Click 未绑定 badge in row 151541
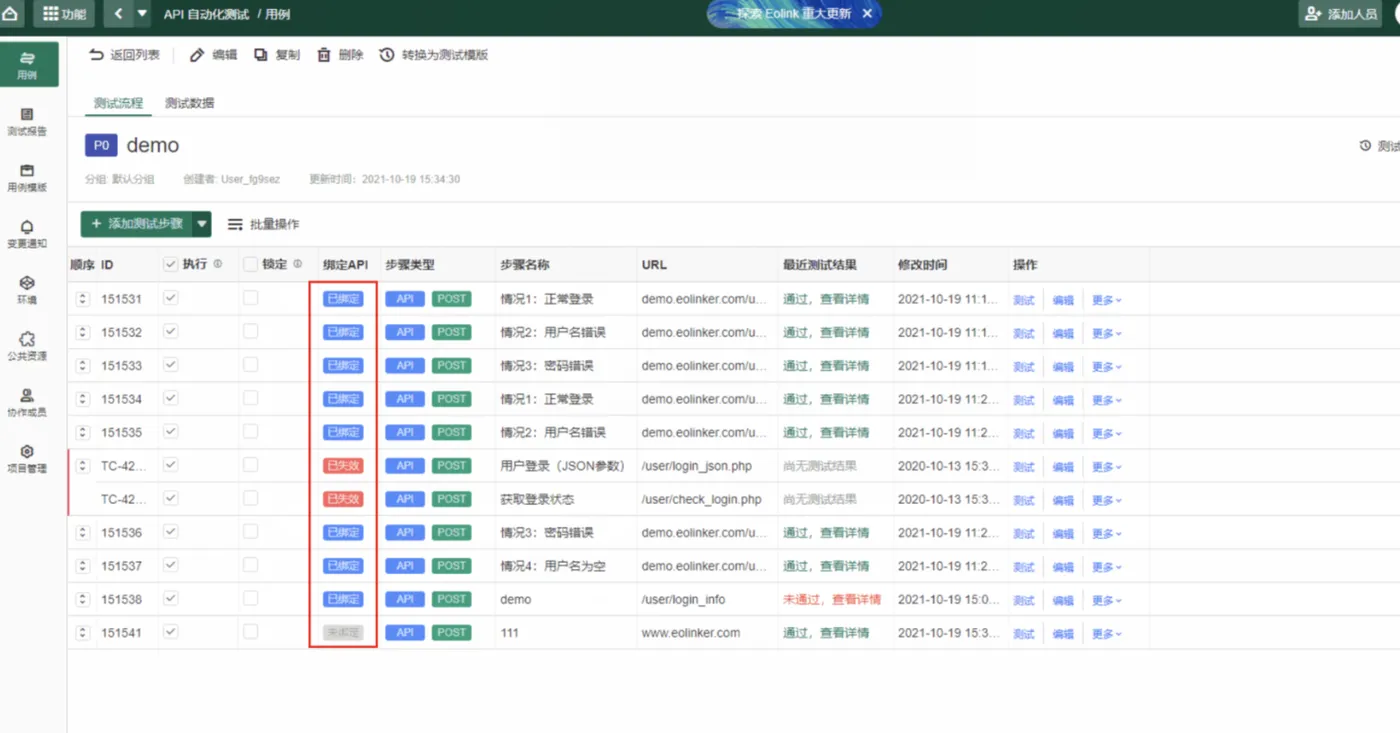The width and height of the screenshot is (1400, 733). (343, 633)
